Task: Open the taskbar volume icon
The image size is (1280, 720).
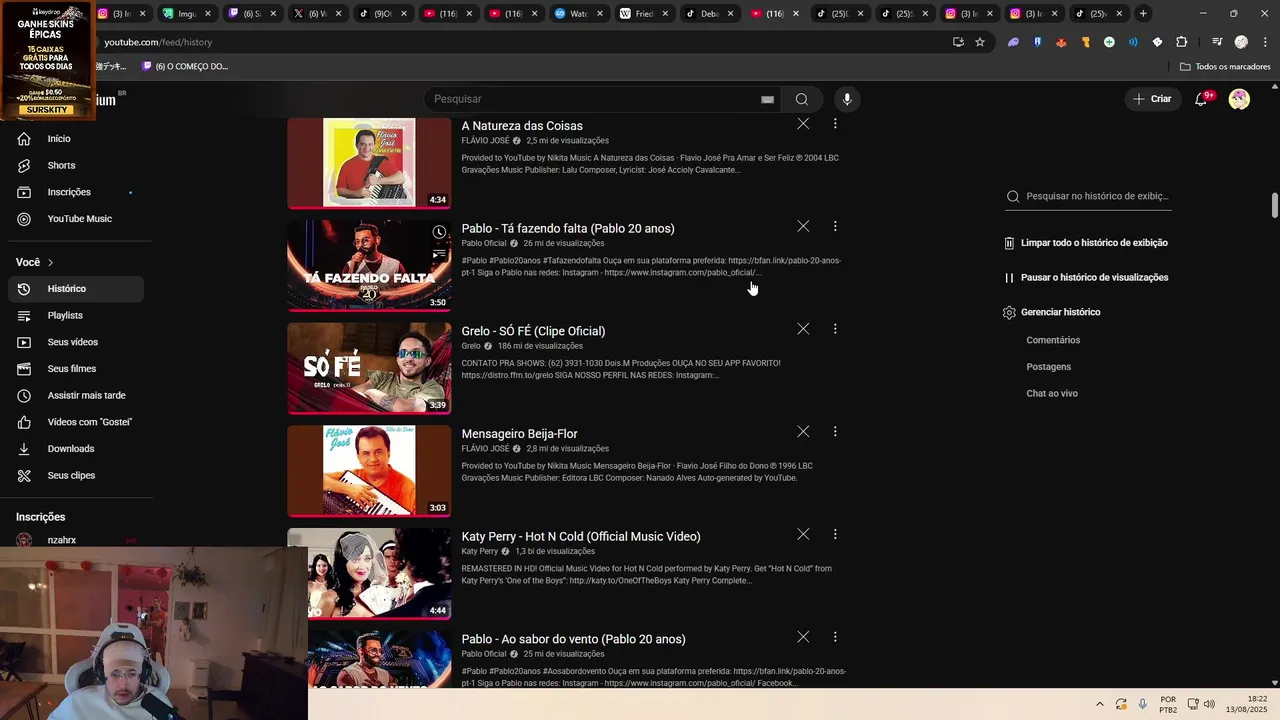Action: (1210, 704)
